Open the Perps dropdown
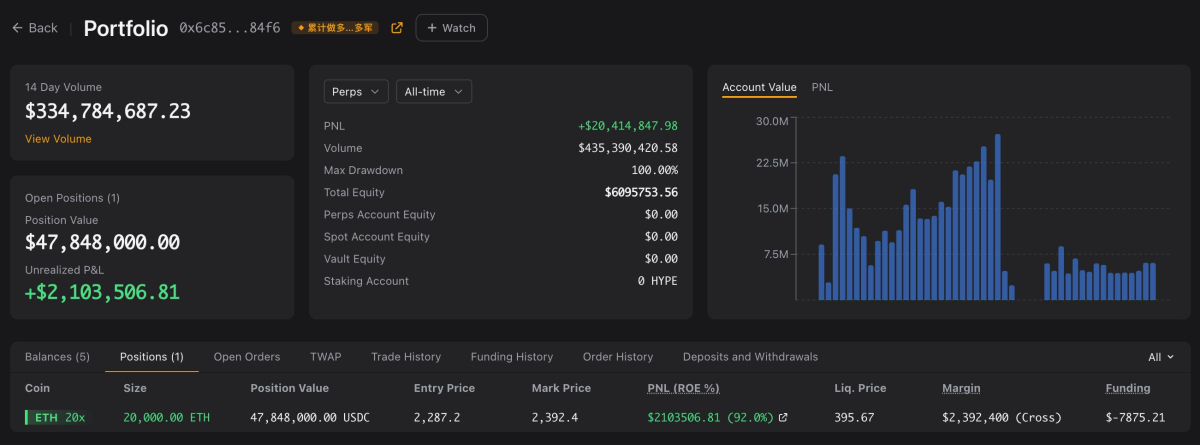This screenshot has height=445, width=1200. click(x=356, y=92)
